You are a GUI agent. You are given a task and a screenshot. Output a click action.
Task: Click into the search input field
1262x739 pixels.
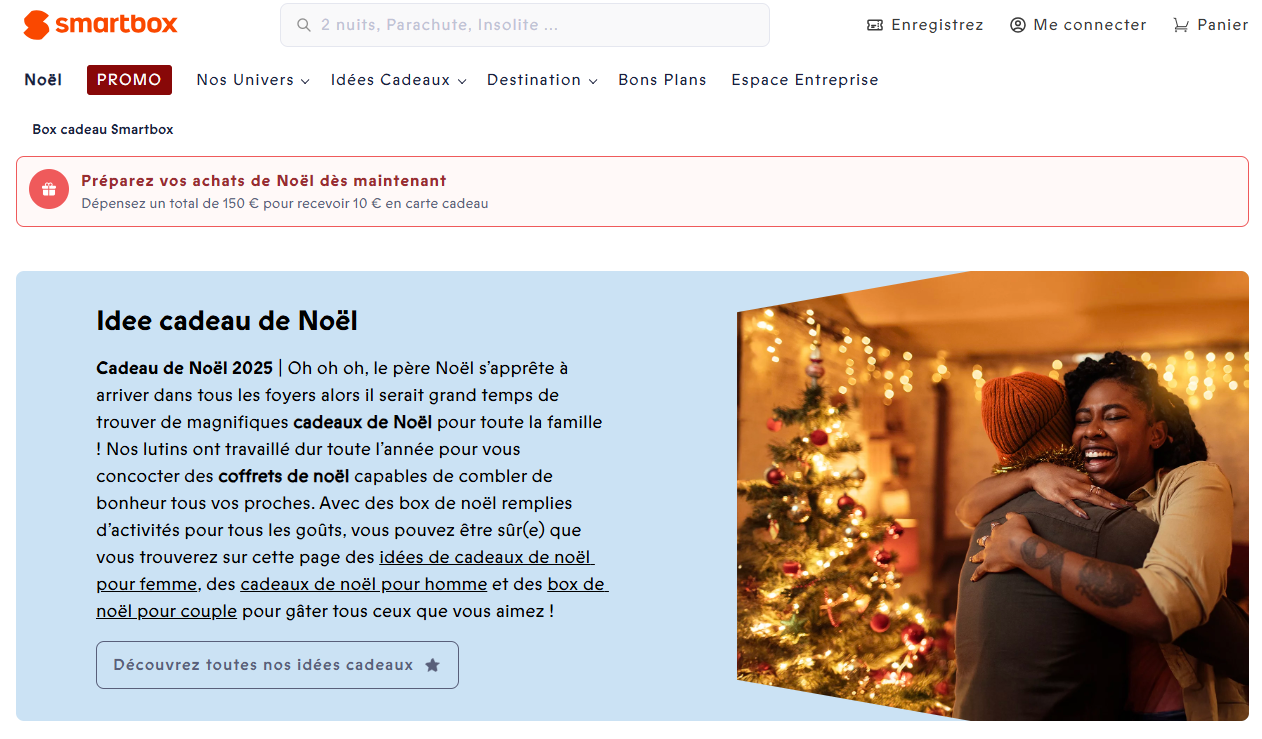tap(525, 25)
